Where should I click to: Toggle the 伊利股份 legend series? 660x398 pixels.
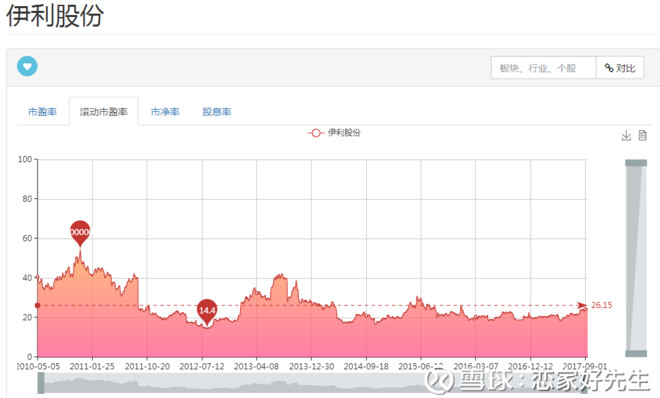tap(334, 133)
